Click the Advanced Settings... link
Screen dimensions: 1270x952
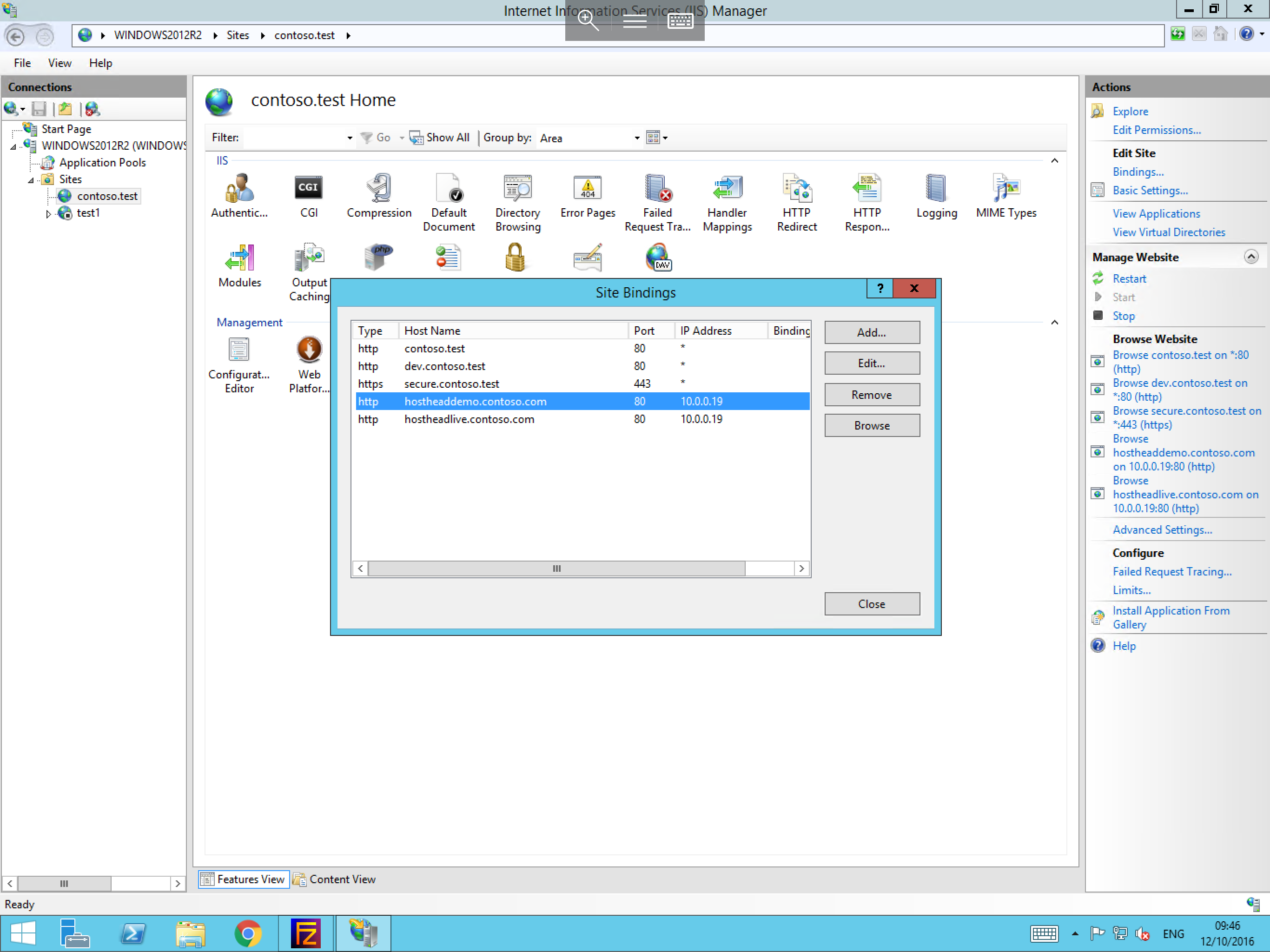[x=1162, y=530]
